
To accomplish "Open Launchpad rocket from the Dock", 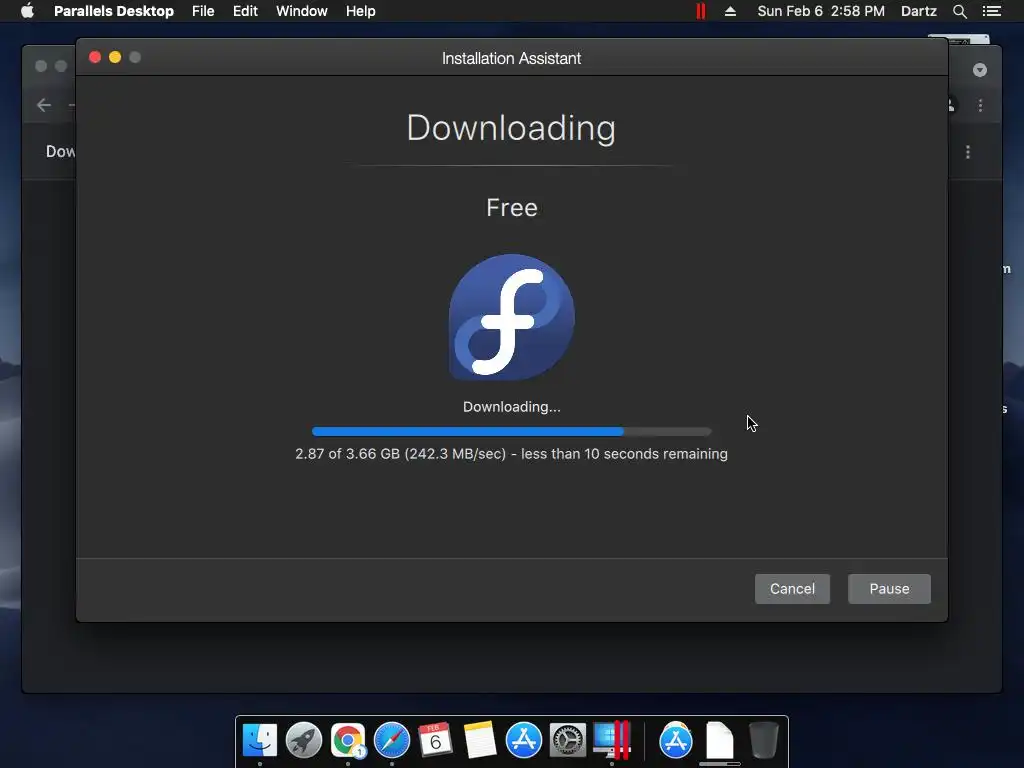I will 304,741.
